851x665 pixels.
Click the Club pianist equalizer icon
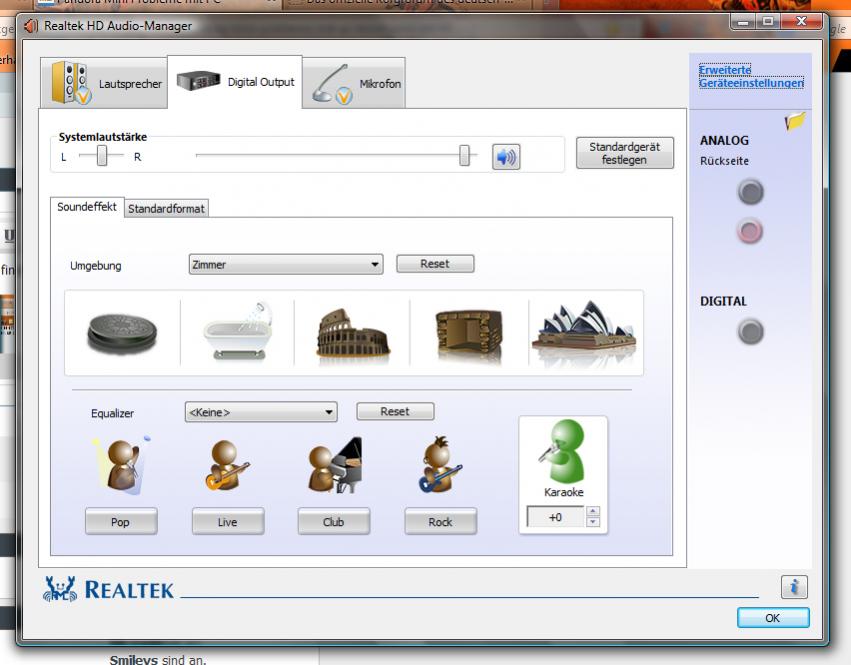tap(335, 465)
